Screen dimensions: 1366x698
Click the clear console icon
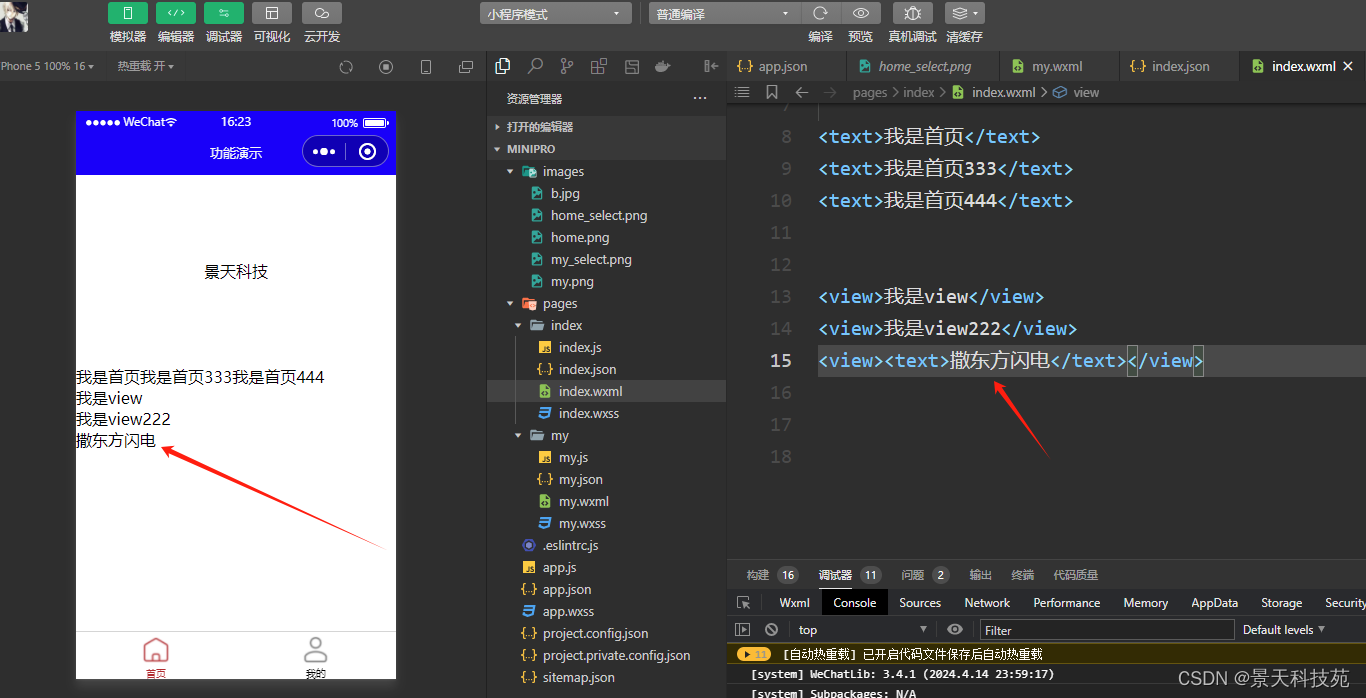pos(771,629)
